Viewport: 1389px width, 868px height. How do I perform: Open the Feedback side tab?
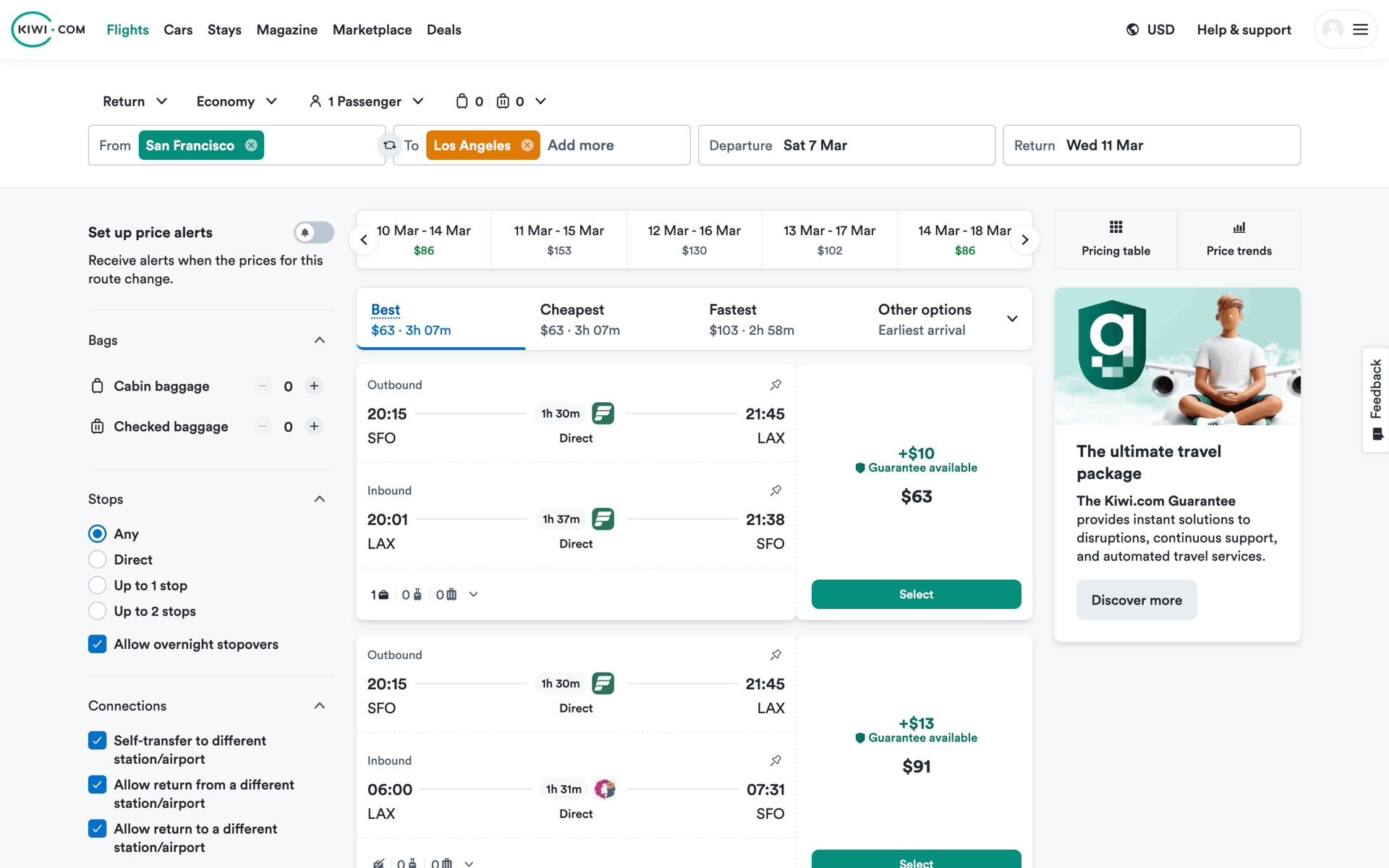(x=1375, y=399)
